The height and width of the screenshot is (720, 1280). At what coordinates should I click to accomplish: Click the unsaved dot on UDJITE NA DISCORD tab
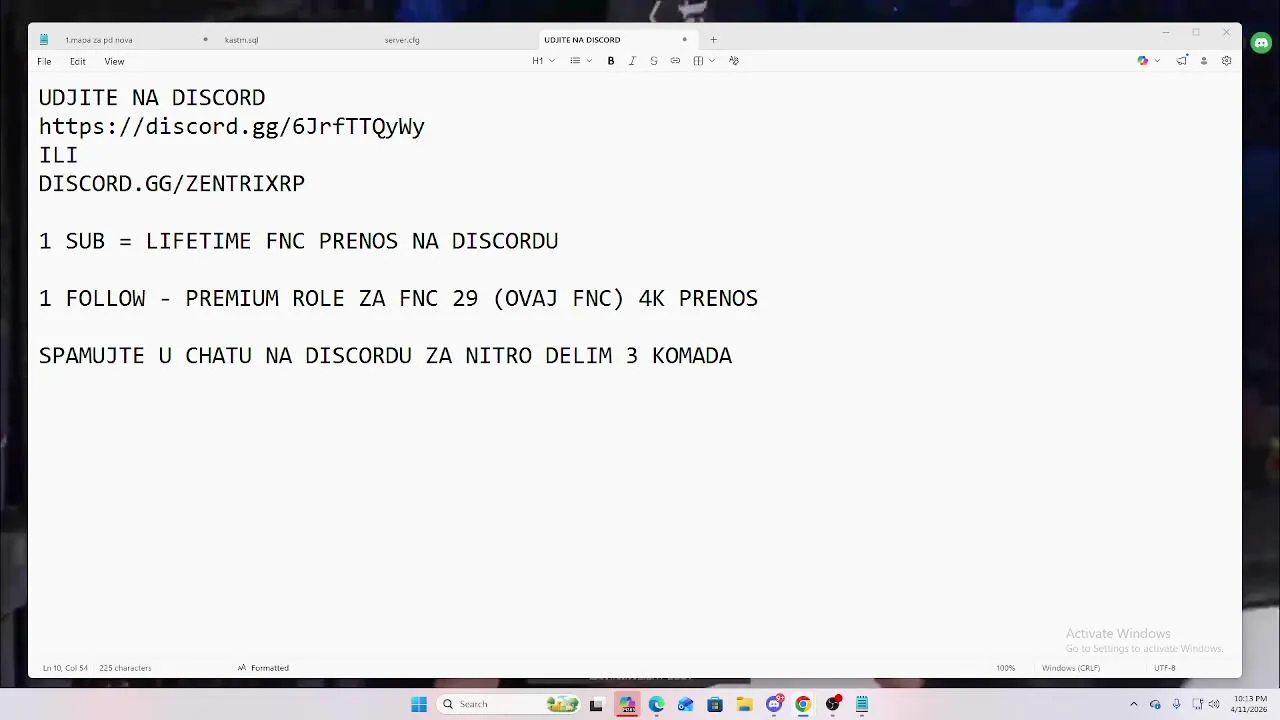684,40
